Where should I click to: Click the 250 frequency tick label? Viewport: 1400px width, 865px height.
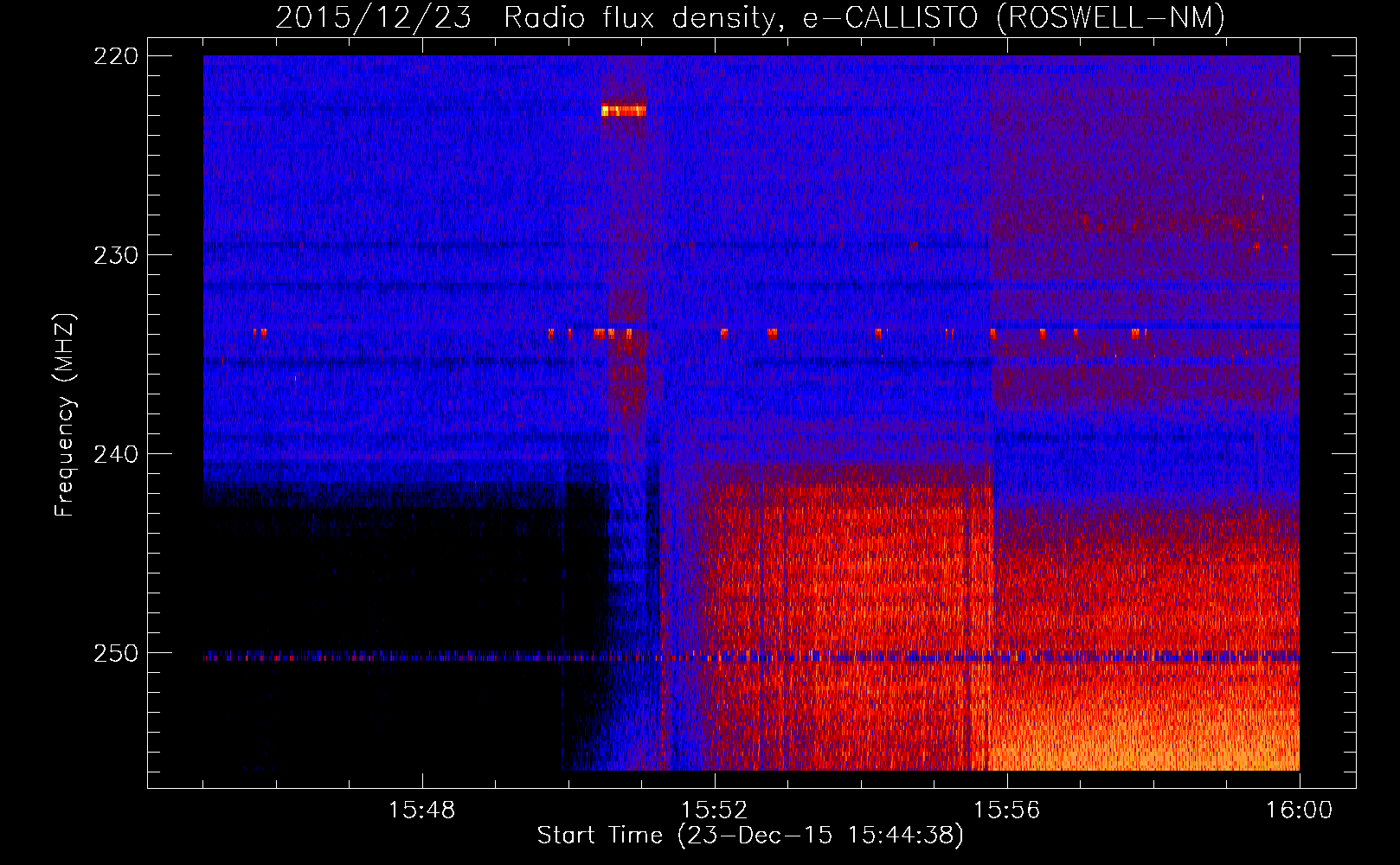115,653
